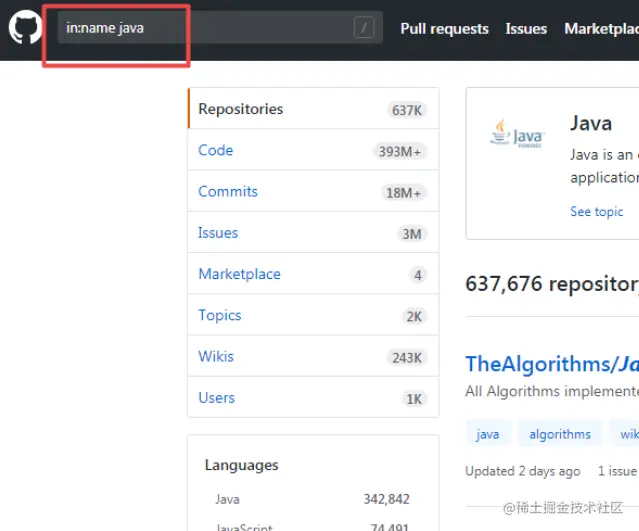Select the Updated 2 days ago text
This screenshot has width=639, height=531.
[x=522, y=471]
